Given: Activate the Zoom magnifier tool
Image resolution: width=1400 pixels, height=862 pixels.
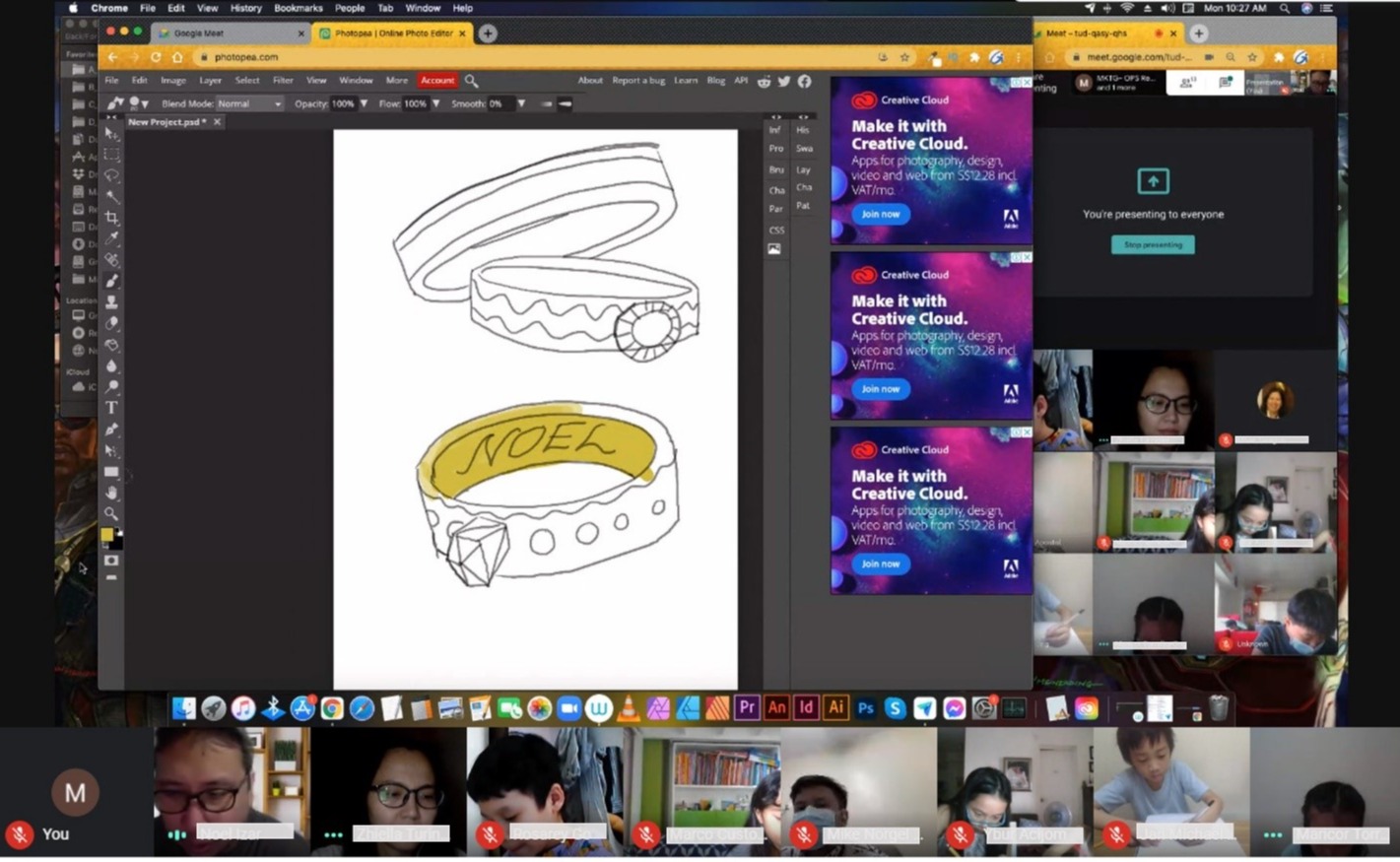Looking at the screenshot, I should (112, 513).
